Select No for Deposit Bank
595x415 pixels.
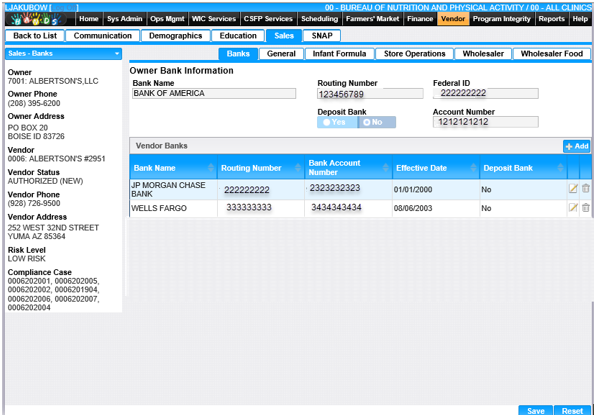click(x=376, y=122)
